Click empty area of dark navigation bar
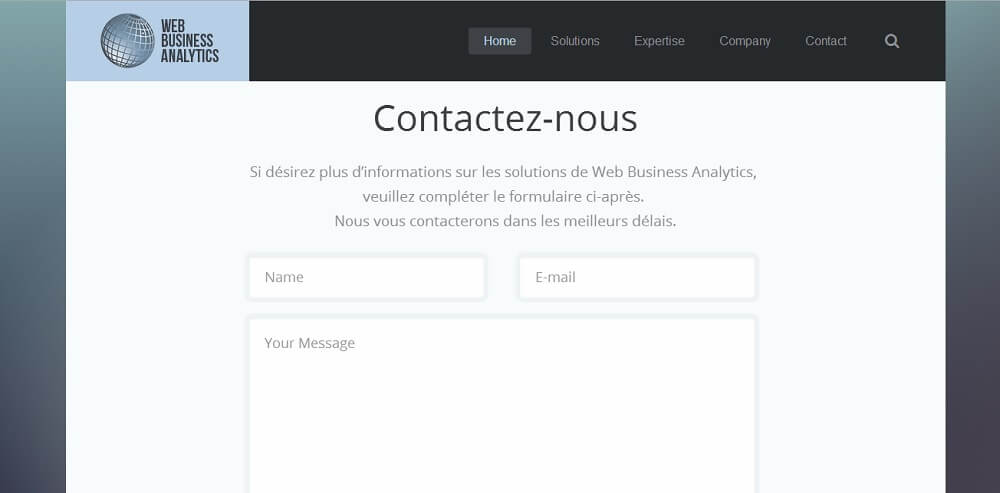The width and height of the screenshot is (1000, 493). (357, 41)
